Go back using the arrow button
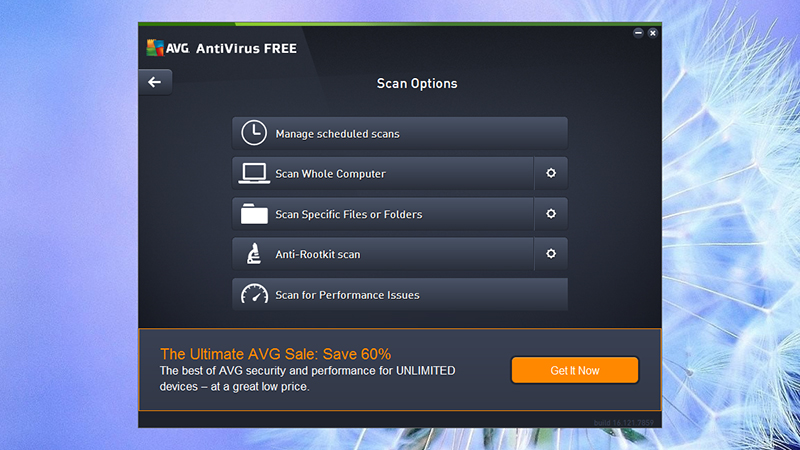 pos(155,82)
